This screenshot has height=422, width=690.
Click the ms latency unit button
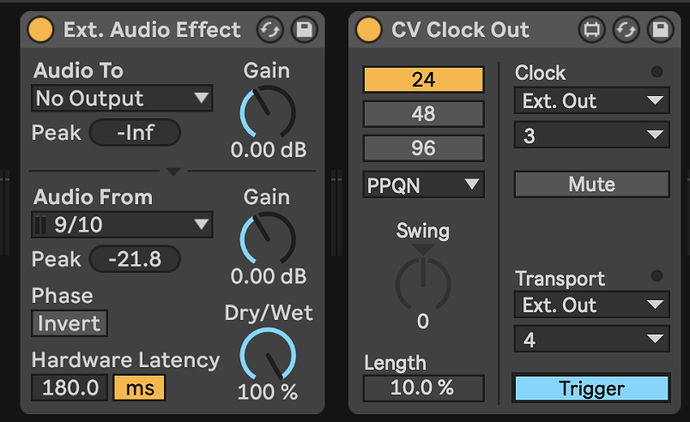click(139, 388)
